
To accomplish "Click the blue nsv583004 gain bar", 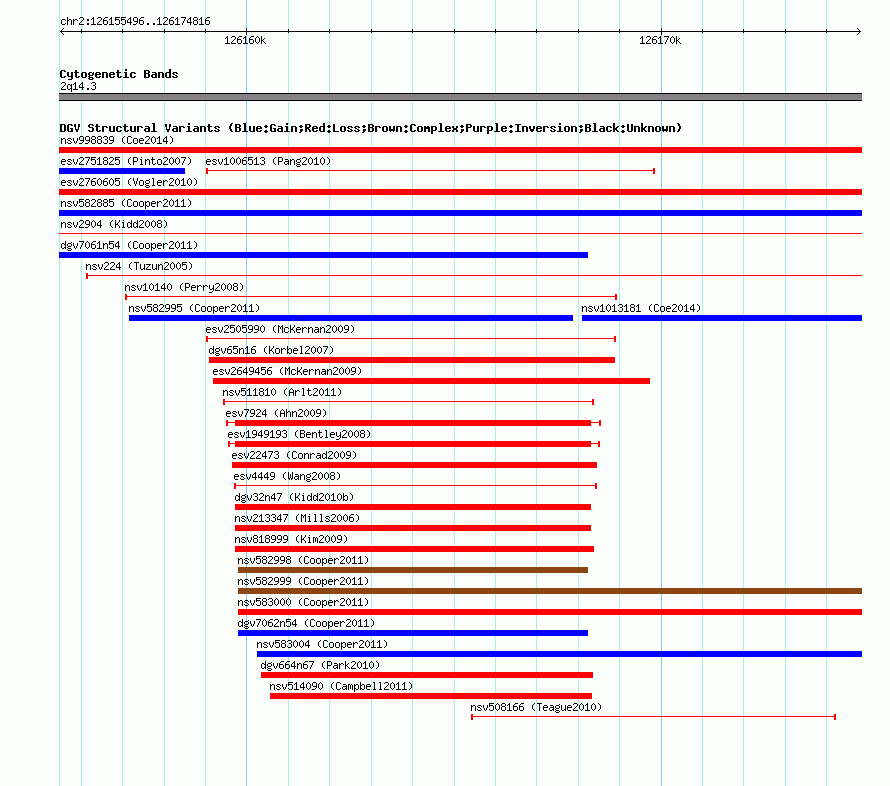I will [x=560, y=654].
